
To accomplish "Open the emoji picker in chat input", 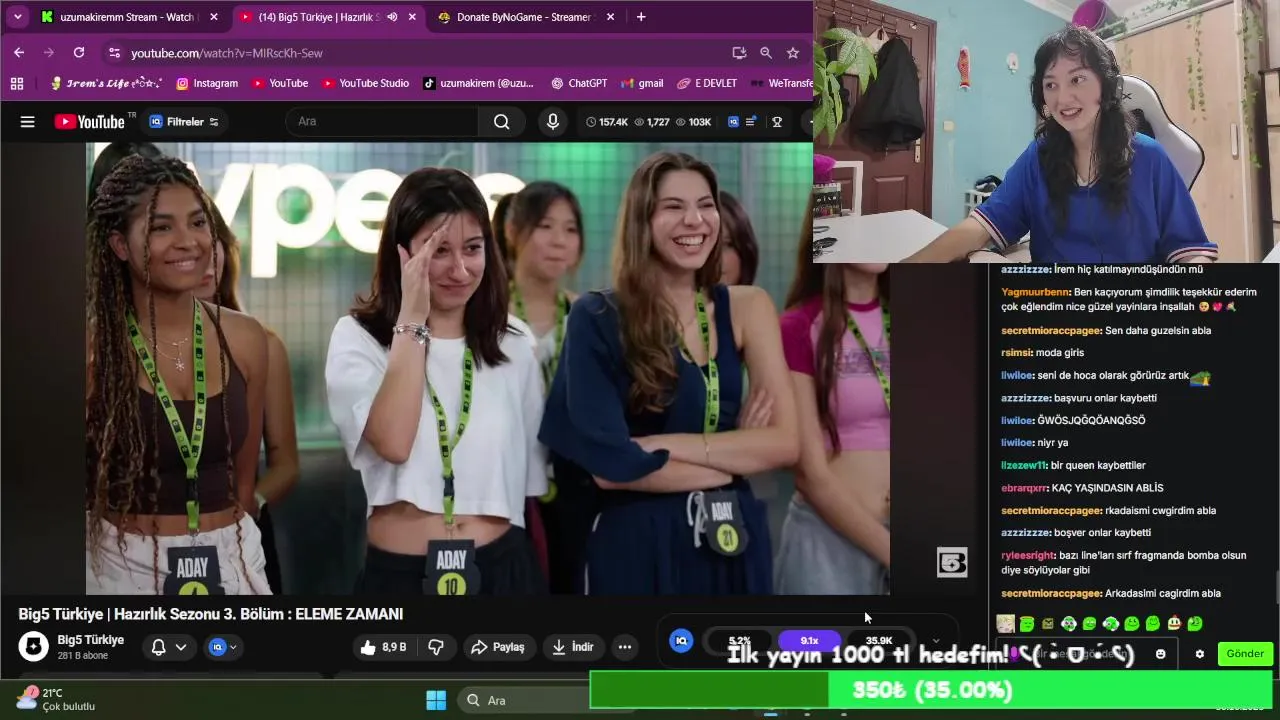I will pos(1160,654).
